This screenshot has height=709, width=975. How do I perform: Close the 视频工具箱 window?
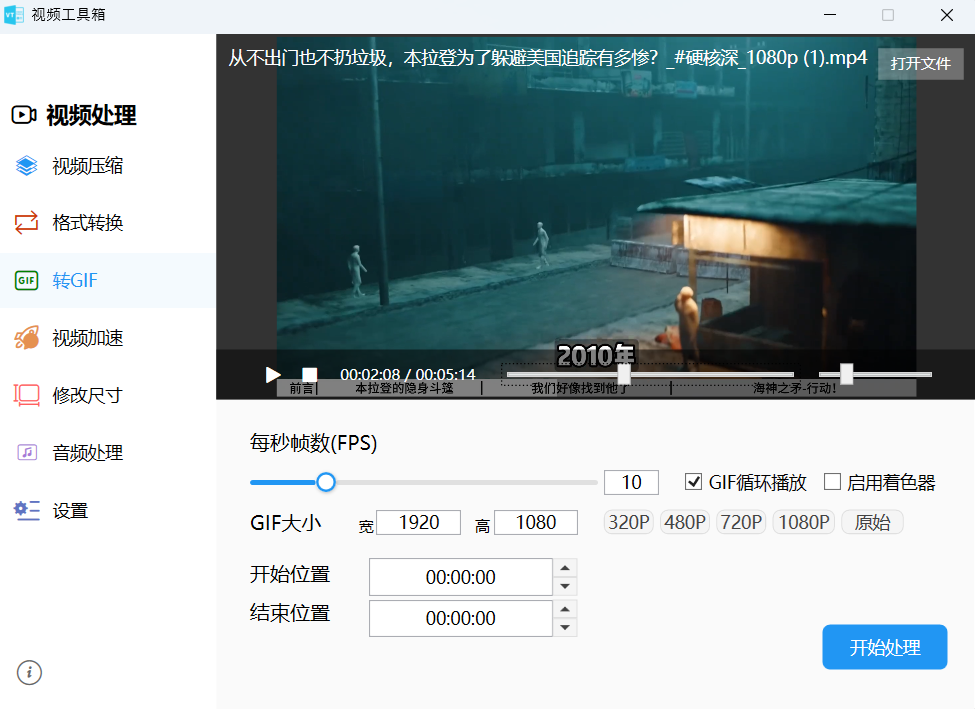[x=946, y=14]
